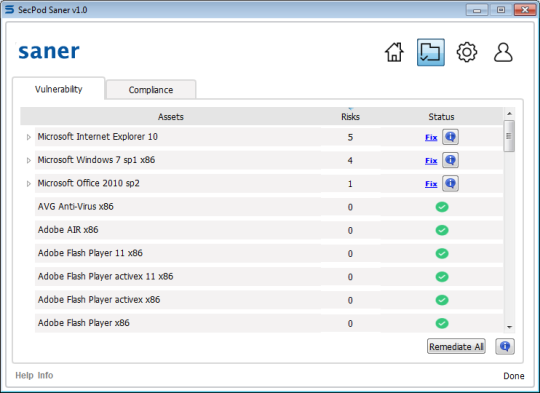Screen dimensions: 540x393
Task: Expand Microsoft Office 2010 sp2 row
Action: (29, 184)
